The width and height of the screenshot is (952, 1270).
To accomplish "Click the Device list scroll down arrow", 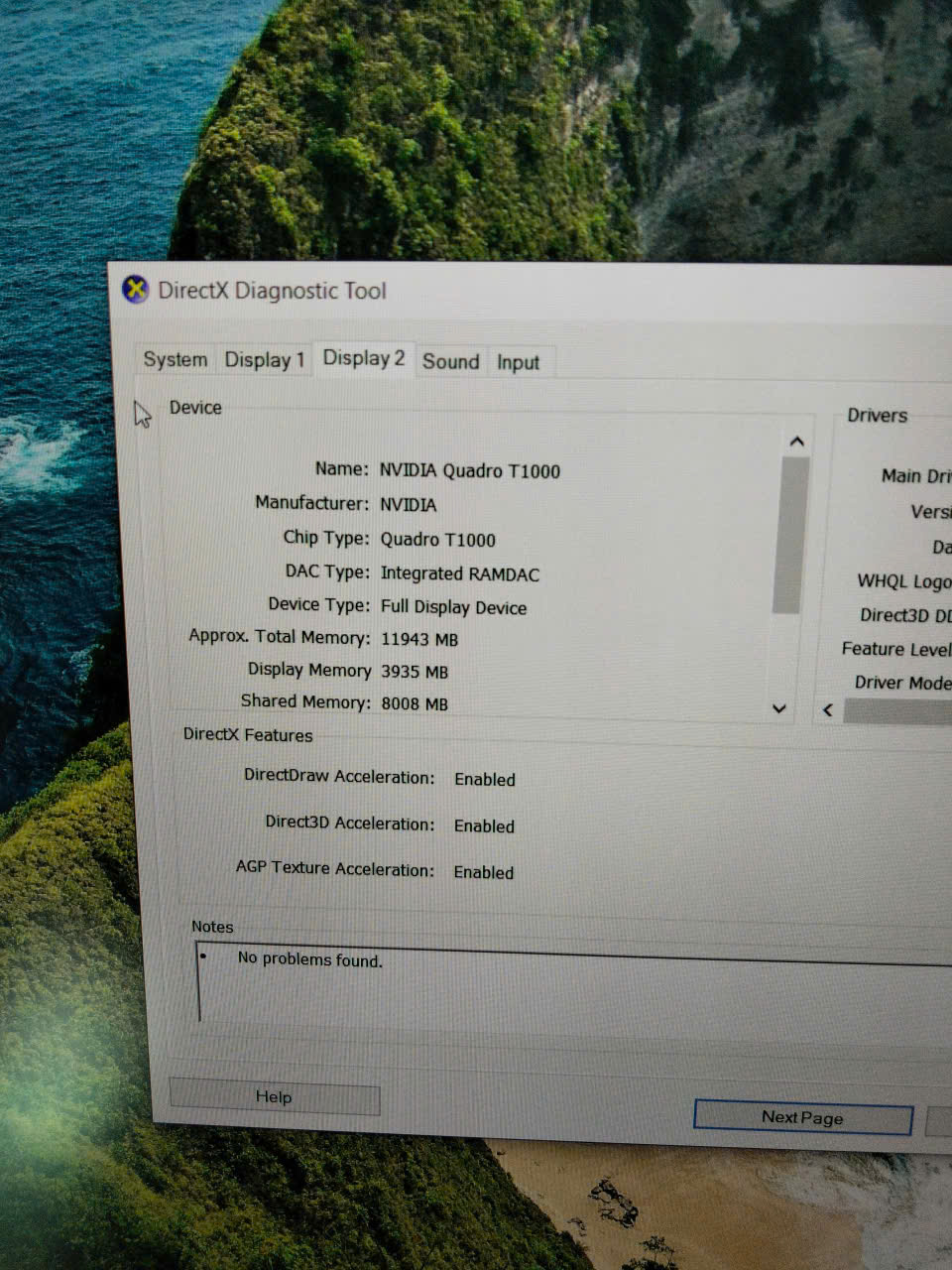I will pos(779,708).
